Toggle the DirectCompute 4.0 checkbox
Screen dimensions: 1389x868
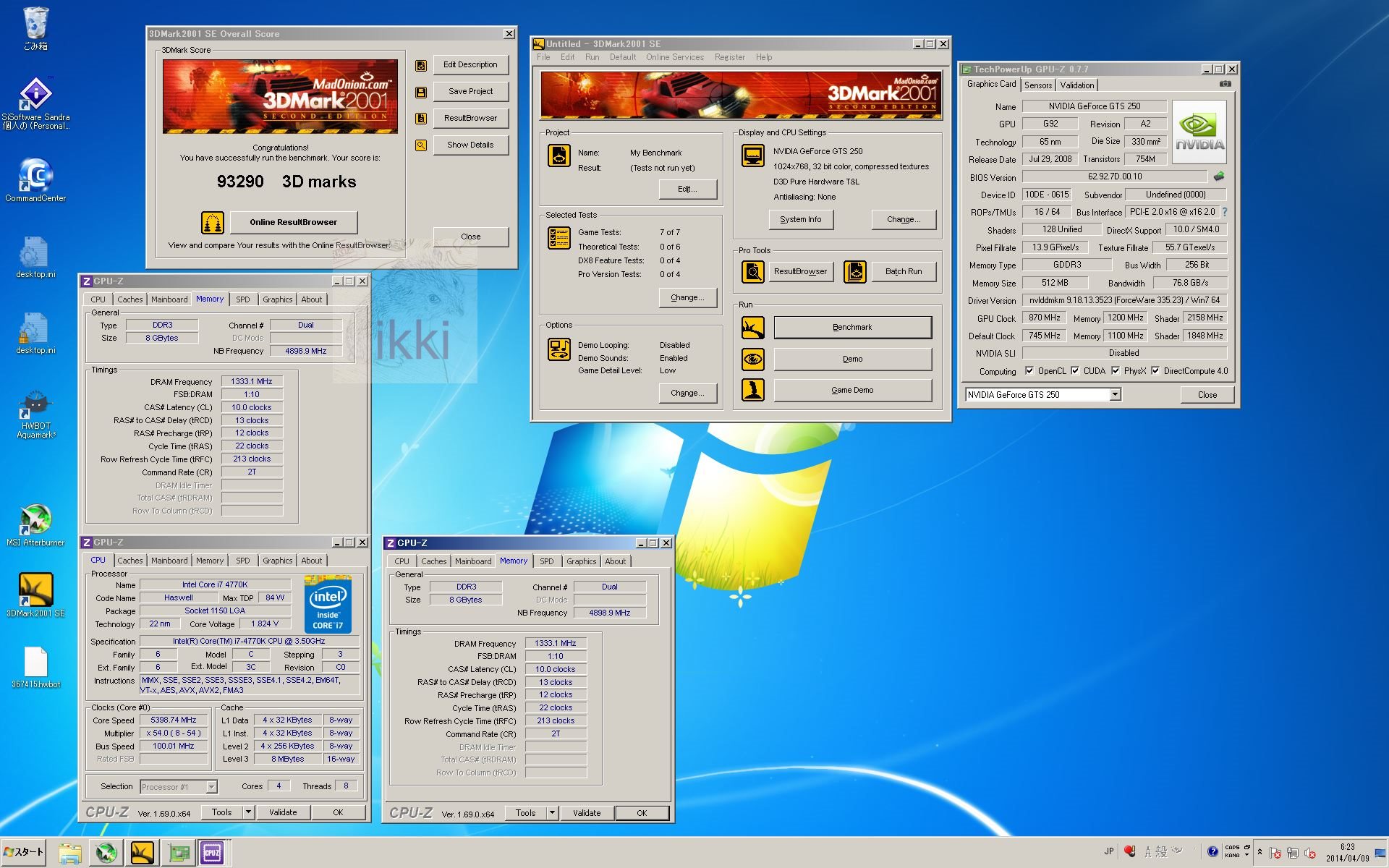click(x=1155, y=371)
